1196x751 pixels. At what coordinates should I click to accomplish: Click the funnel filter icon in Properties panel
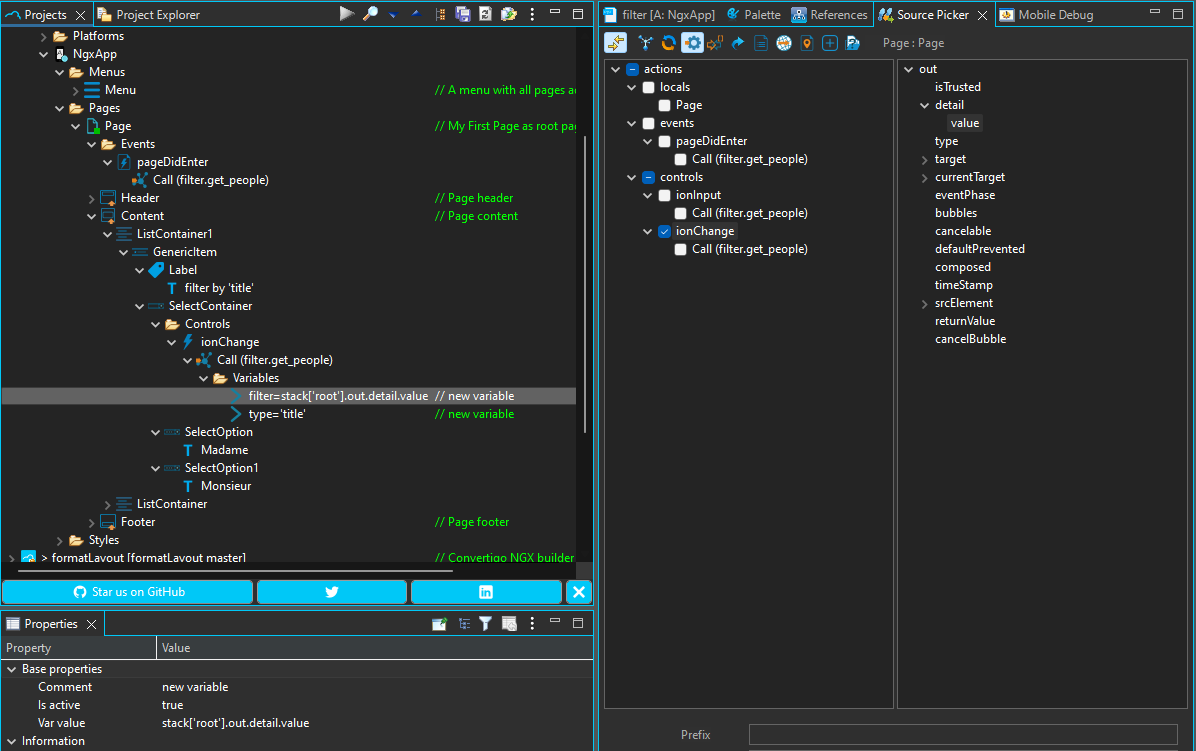[485, 624]
